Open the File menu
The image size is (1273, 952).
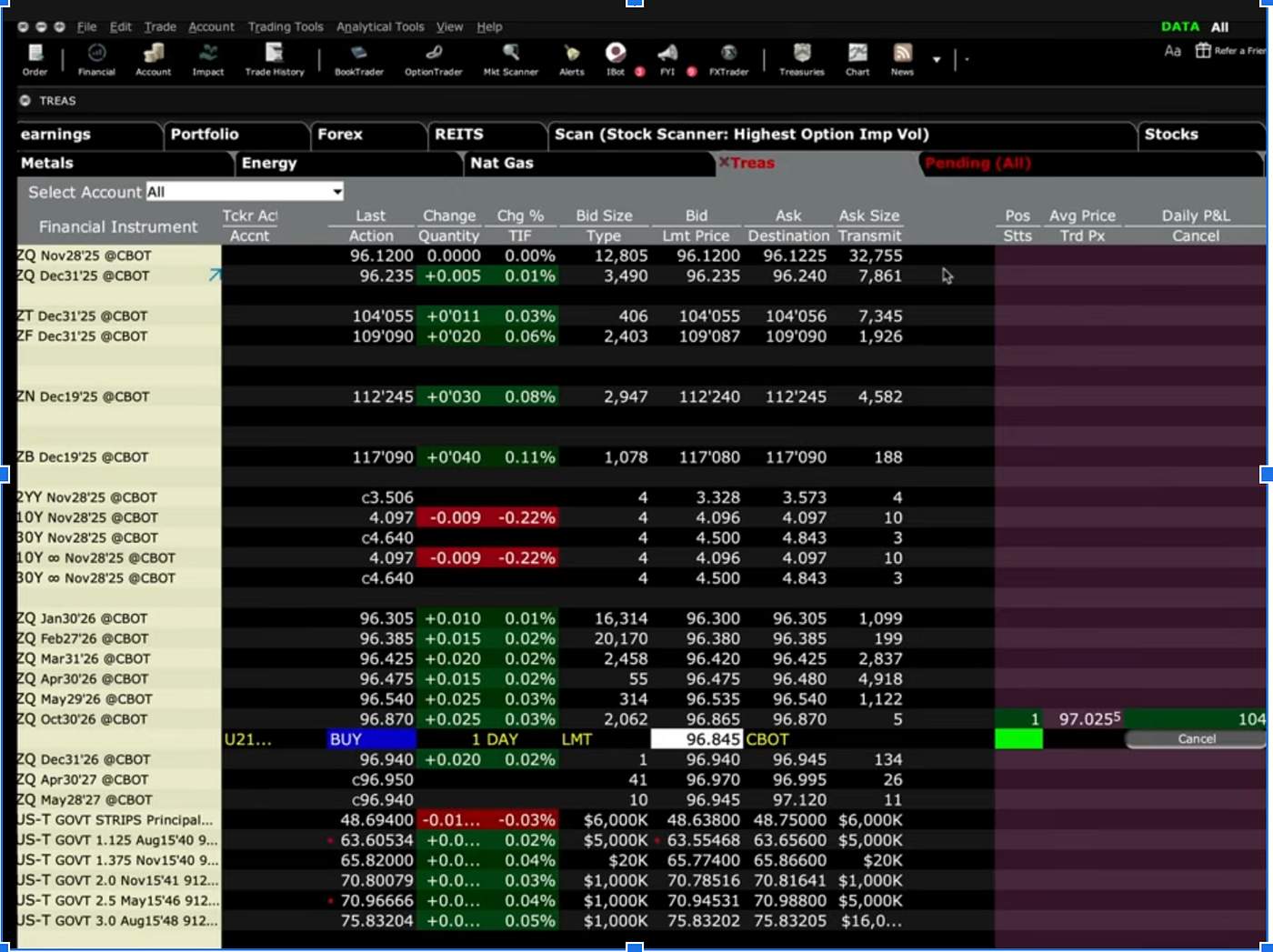coord(86,27)
